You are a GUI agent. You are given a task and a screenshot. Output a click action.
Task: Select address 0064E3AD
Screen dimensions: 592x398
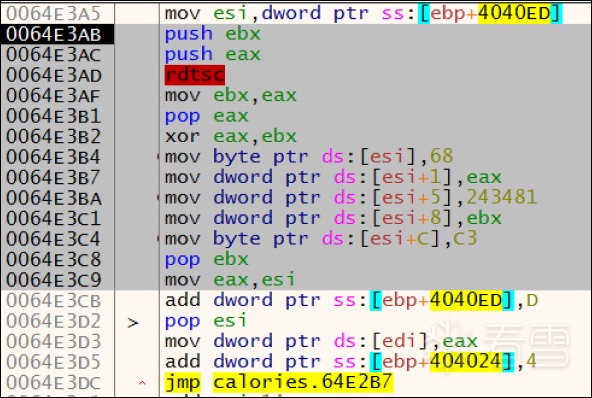pyautogui.click(x=54, y=75)
